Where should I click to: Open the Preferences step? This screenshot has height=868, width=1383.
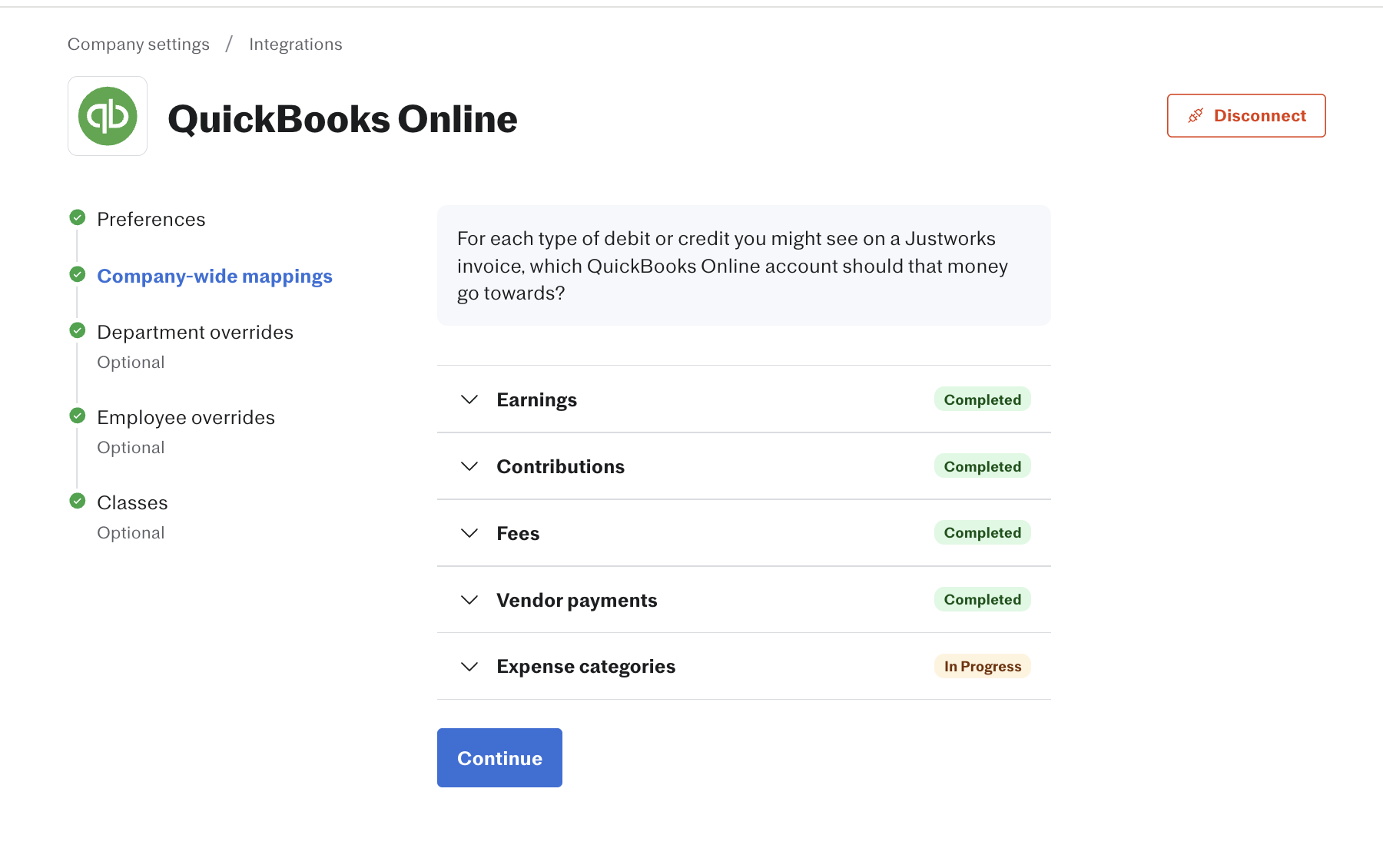pyautogui.click(x=151, y=220)
